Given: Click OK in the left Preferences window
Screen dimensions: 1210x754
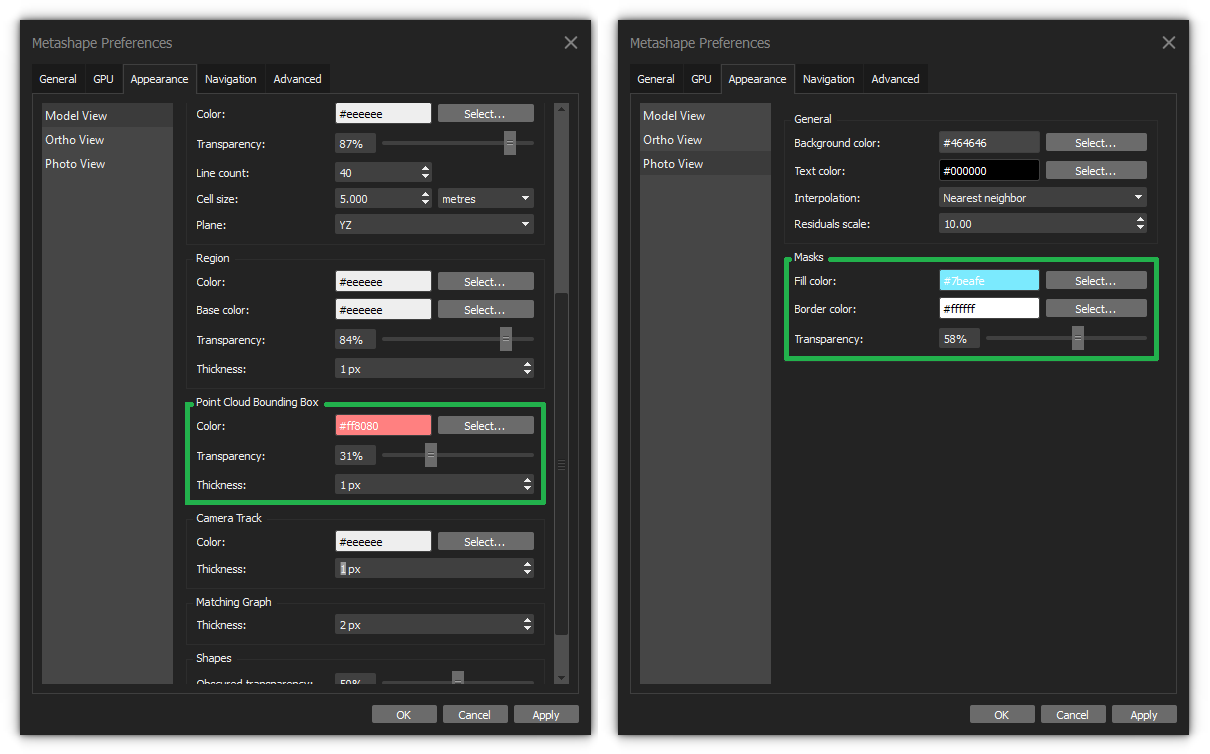Looking at the screenshot, I should 404,715.
